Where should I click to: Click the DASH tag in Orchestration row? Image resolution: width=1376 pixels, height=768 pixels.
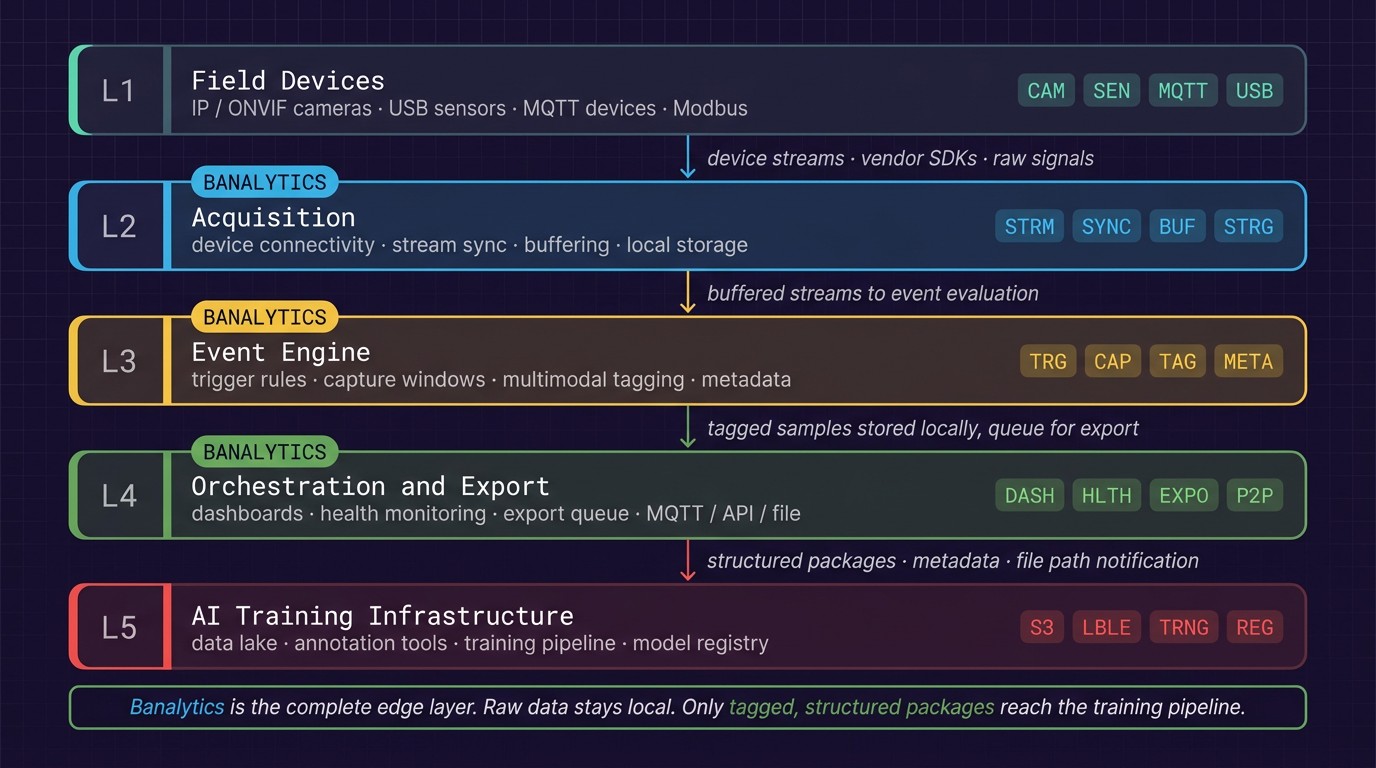1029,495
